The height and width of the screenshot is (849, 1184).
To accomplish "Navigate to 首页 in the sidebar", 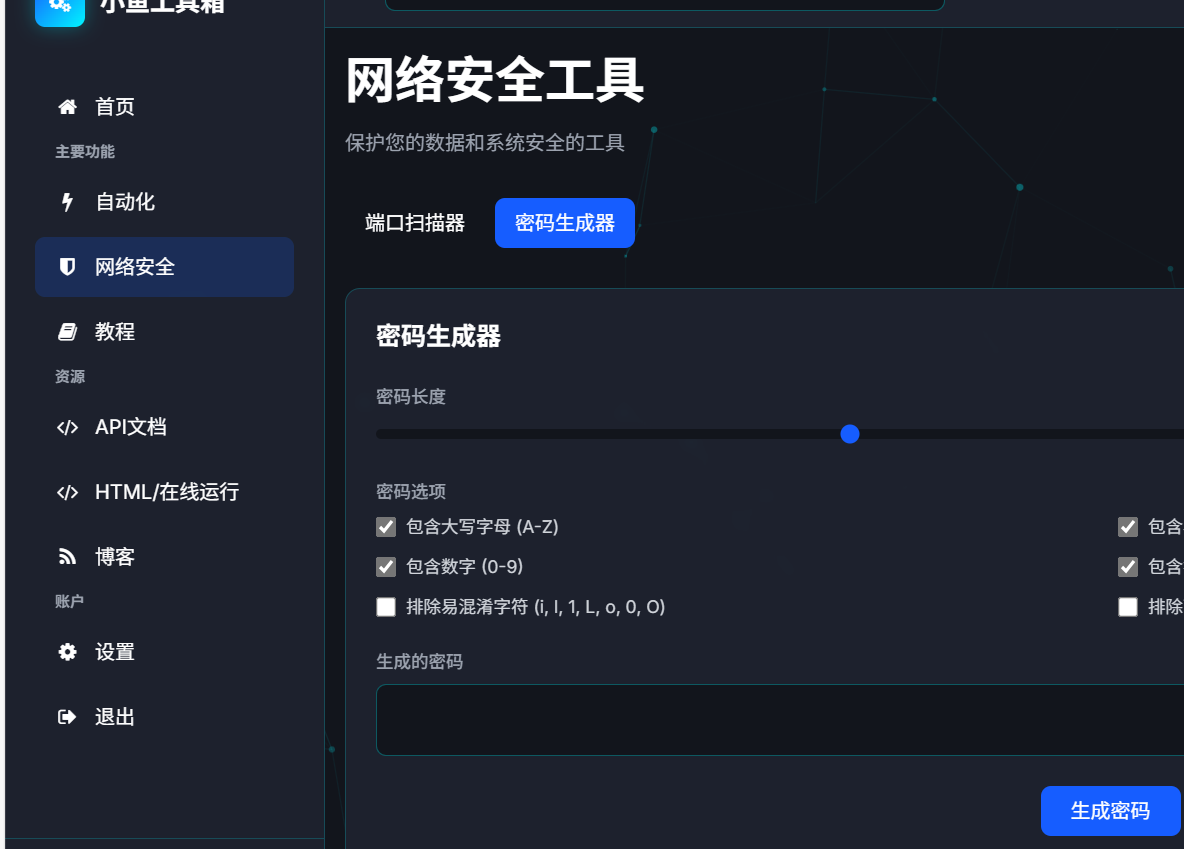I will pyautogui.click(x=113, y=106).
